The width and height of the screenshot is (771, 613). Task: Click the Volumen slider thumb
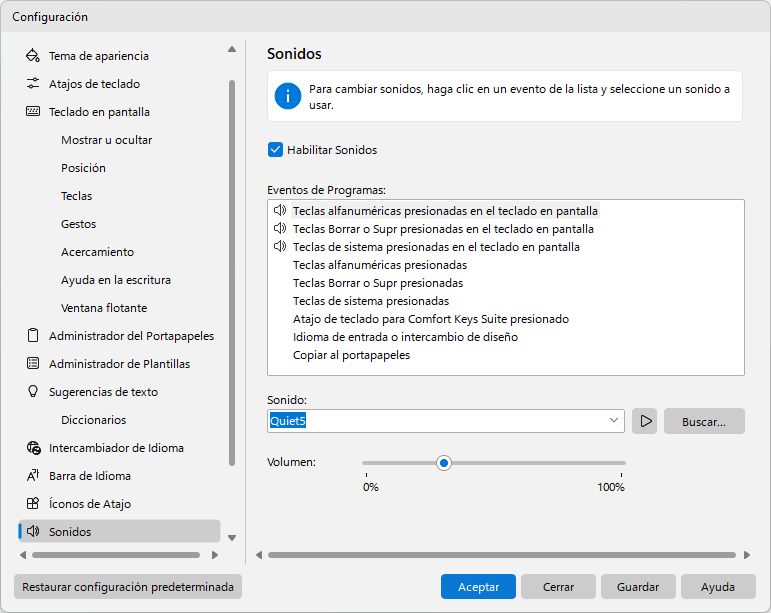(x=444, y=463)
